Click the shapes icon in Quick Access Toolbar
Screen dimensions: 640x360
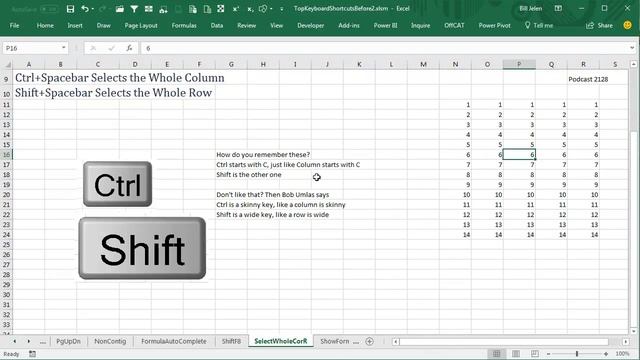point(263,9)
